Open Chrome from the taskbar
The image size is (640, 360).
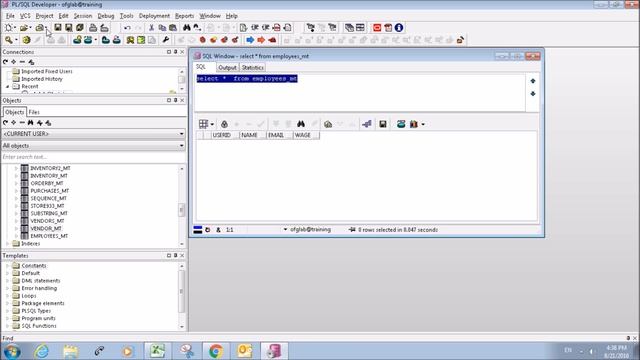tap(216, 351)
